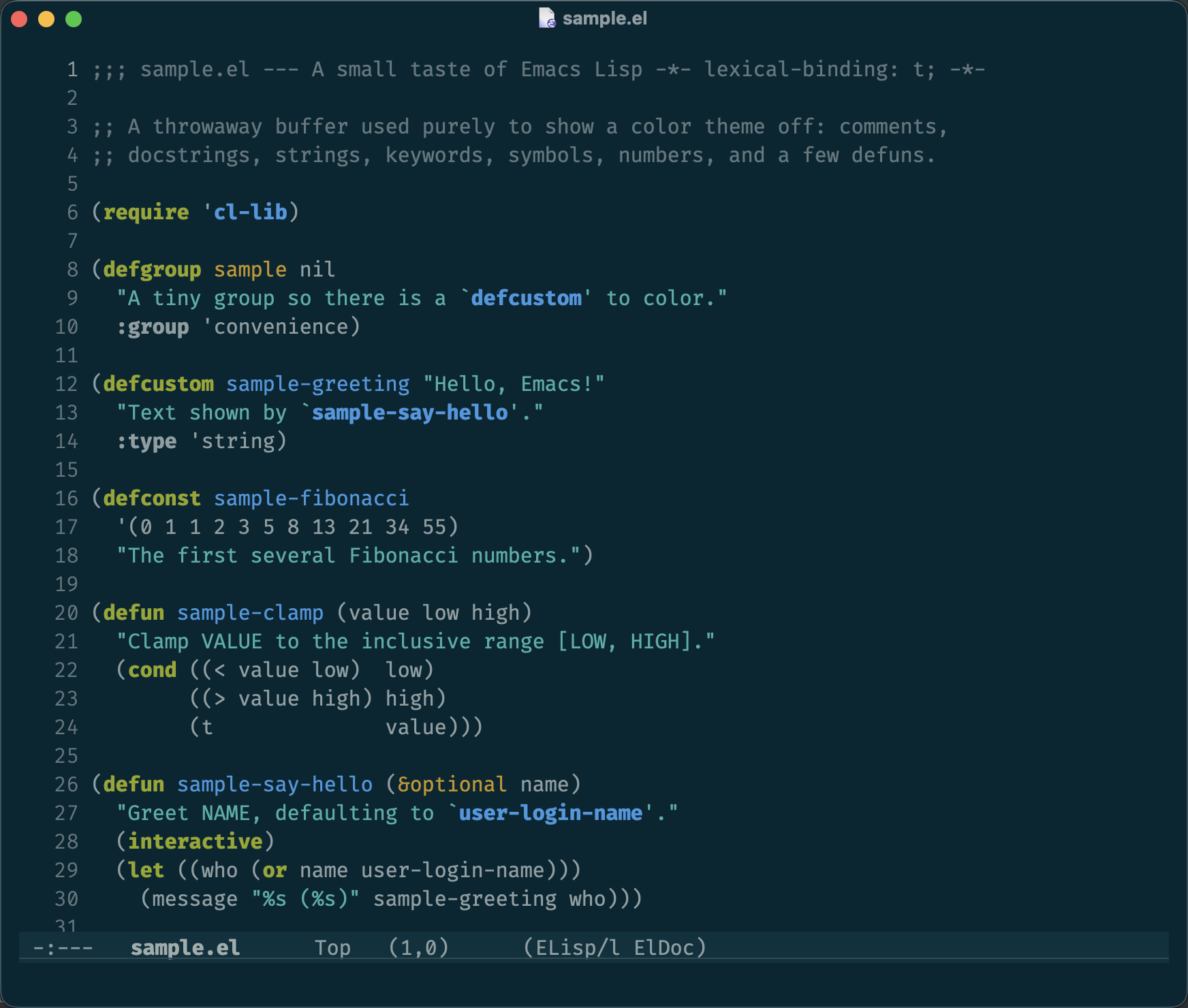Click the 'defcustom' keyword on line 12
The height and width of the screenshot is (1008, 1188).
[x=158, y=383]
